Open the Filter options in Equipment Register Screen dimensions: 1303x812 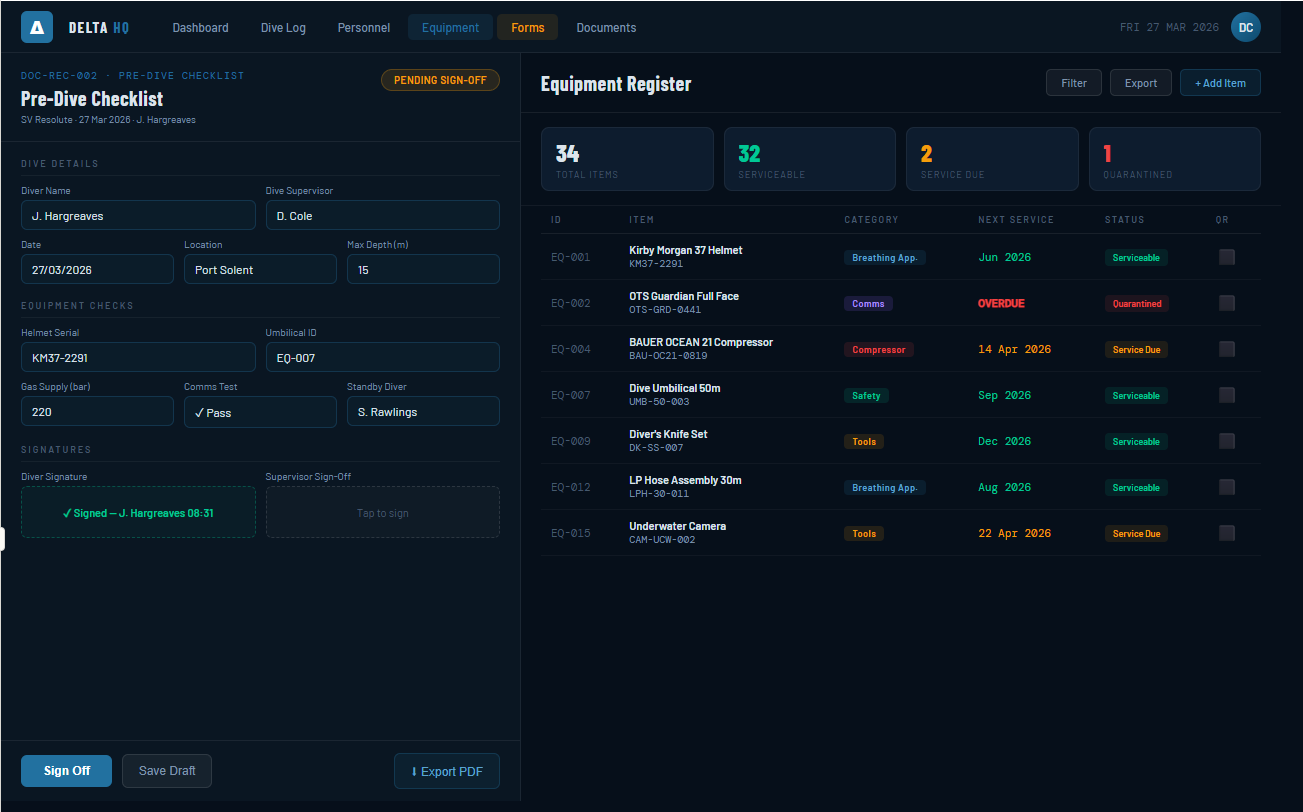point(1074,83)
